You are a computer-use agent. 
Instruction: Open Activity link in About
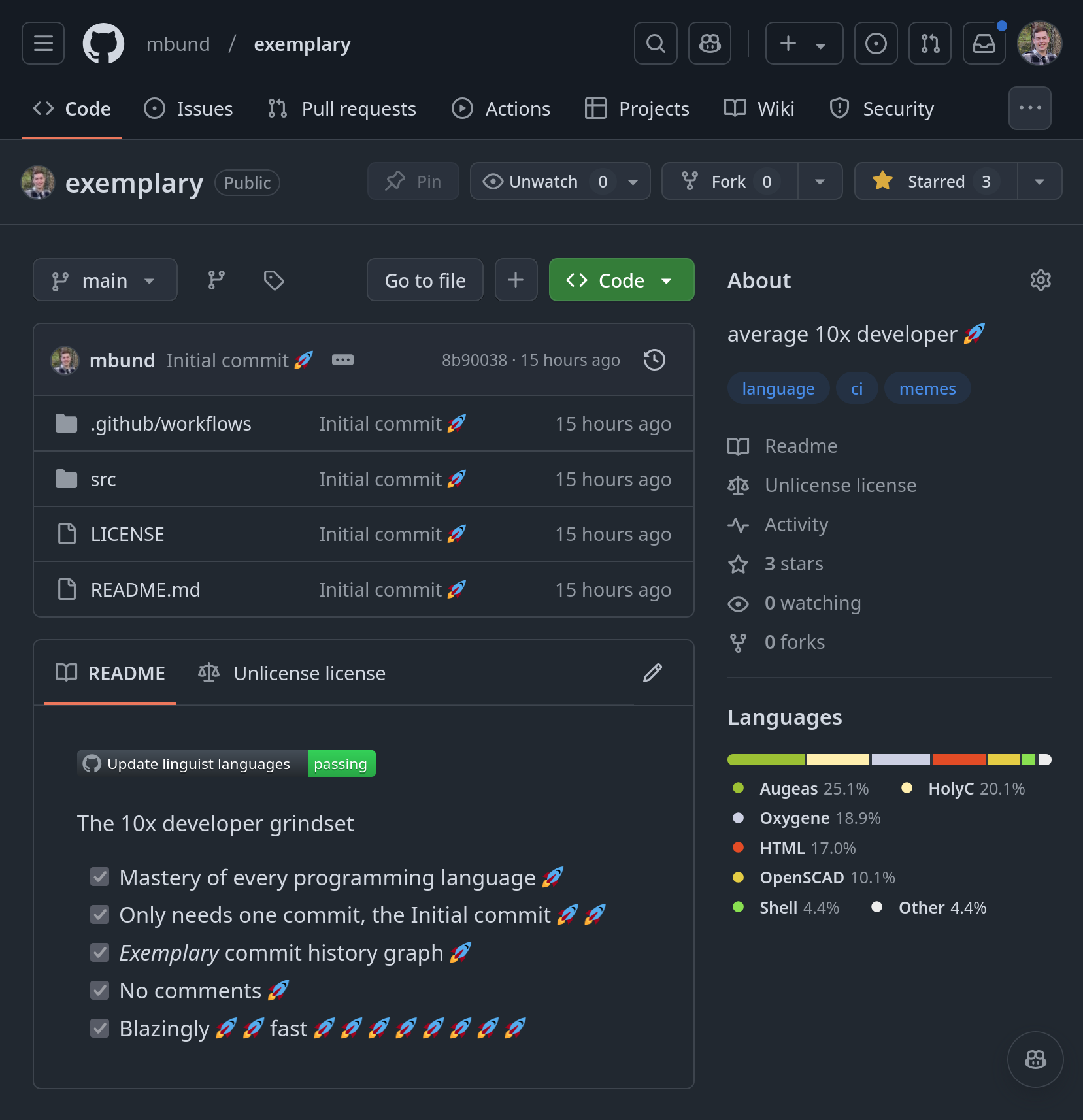click(778, 525)
